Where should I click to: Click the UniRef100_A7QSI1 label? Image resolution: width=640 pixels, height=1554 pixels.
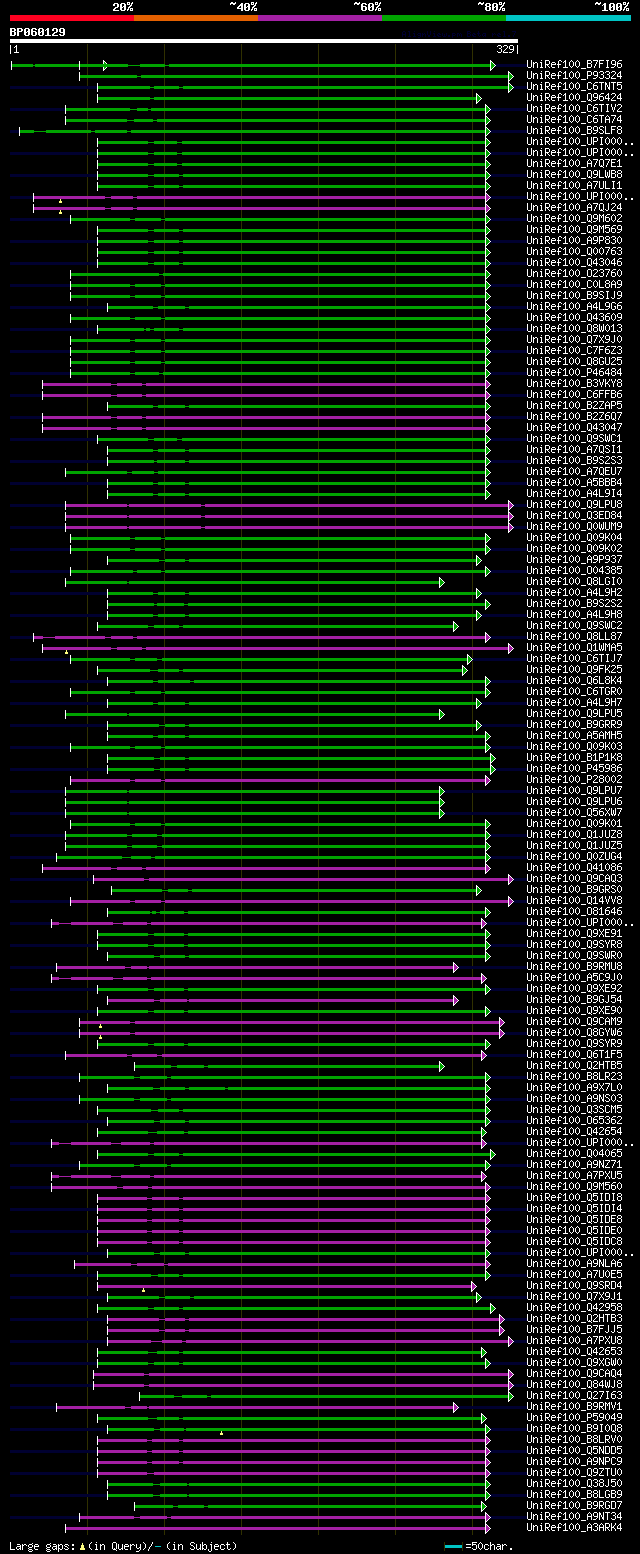[x=574, y=449]
